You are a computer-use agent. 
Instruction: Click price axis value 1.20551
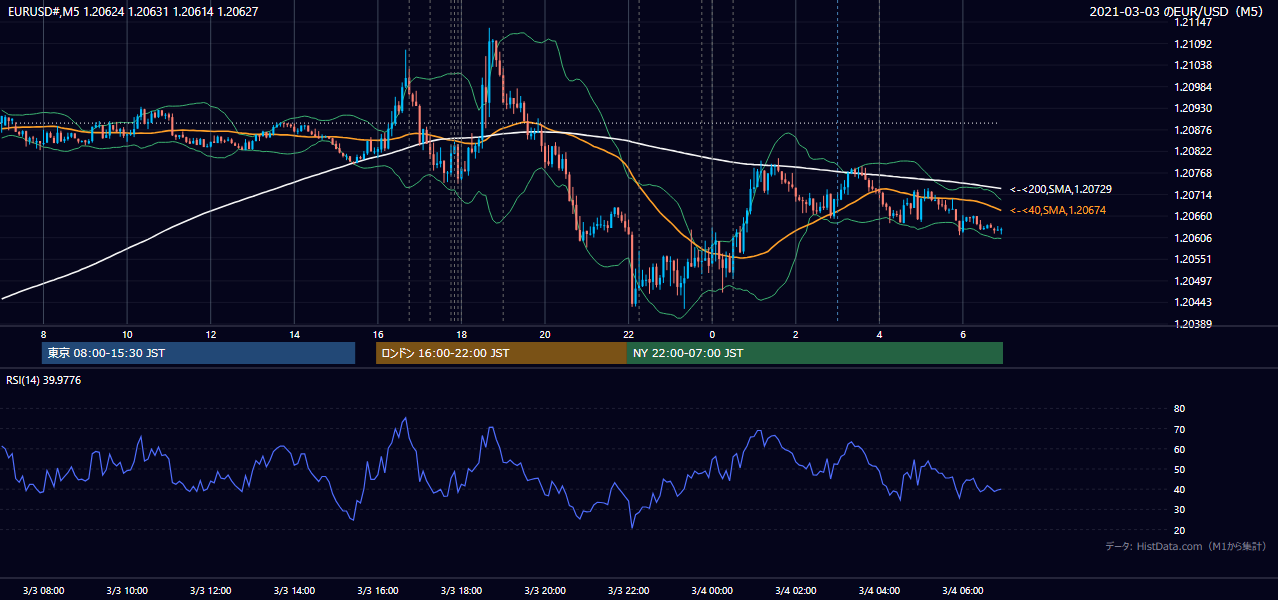(1193, 259)
